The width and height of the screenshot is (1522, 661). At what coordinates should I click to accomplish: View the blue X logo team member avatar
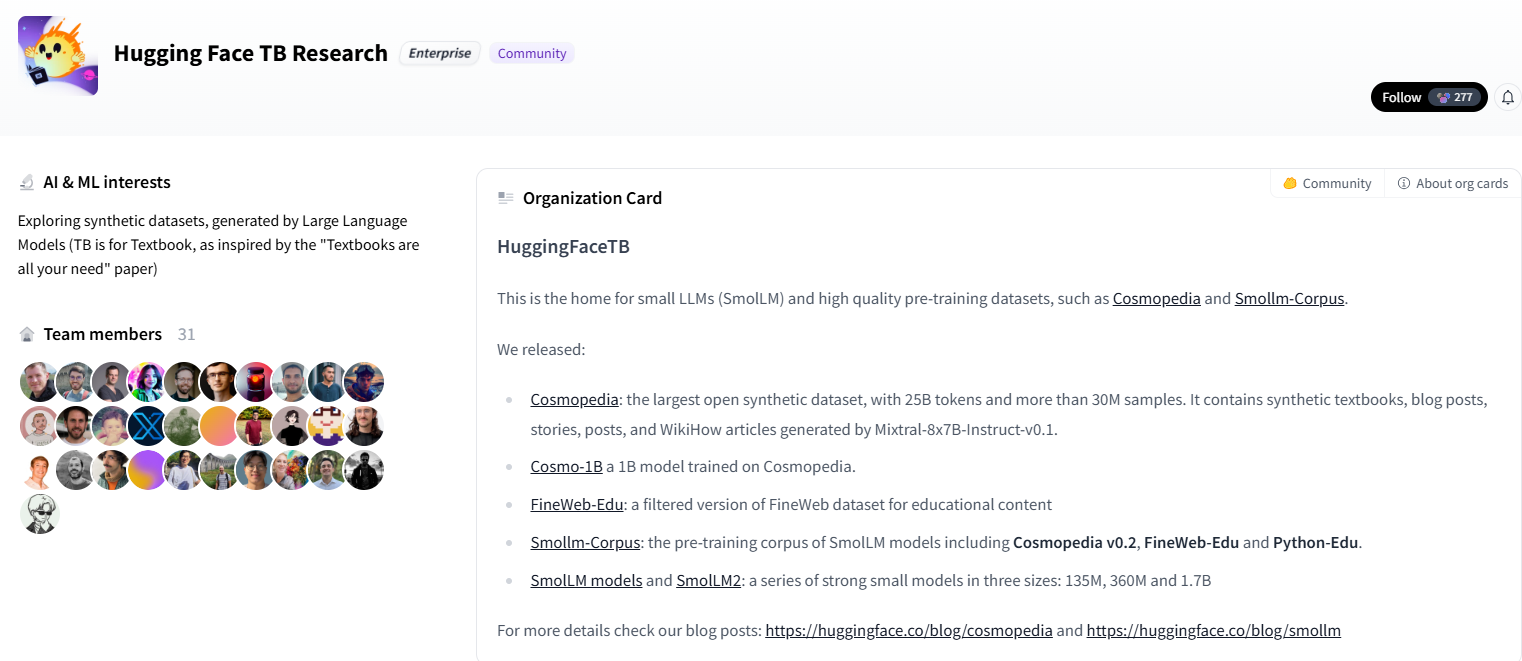148,426
